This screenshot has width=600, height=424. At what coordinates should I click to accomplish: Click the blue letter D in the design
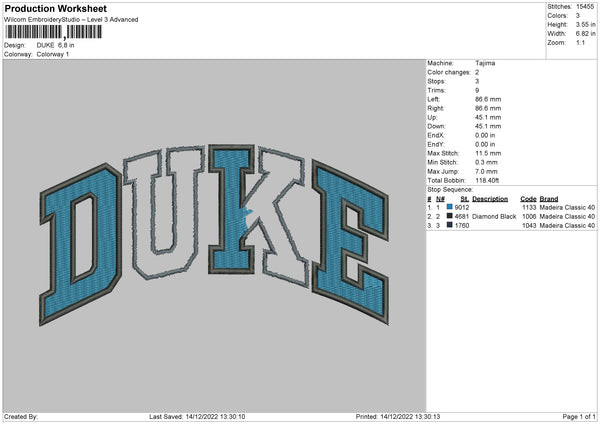(80, 244)
